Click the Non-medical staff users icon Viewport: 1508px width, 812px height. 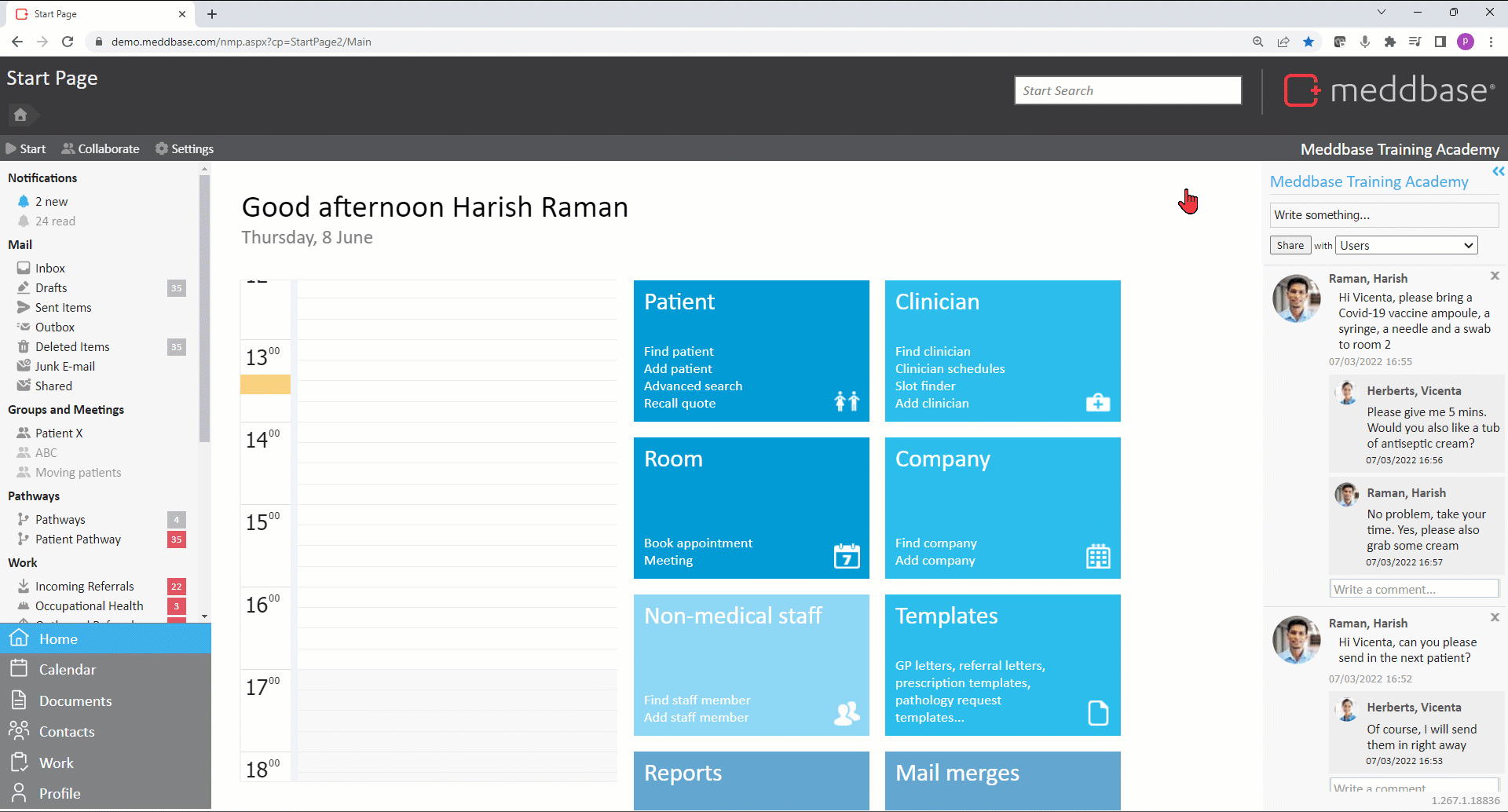(x=847, y=713)
